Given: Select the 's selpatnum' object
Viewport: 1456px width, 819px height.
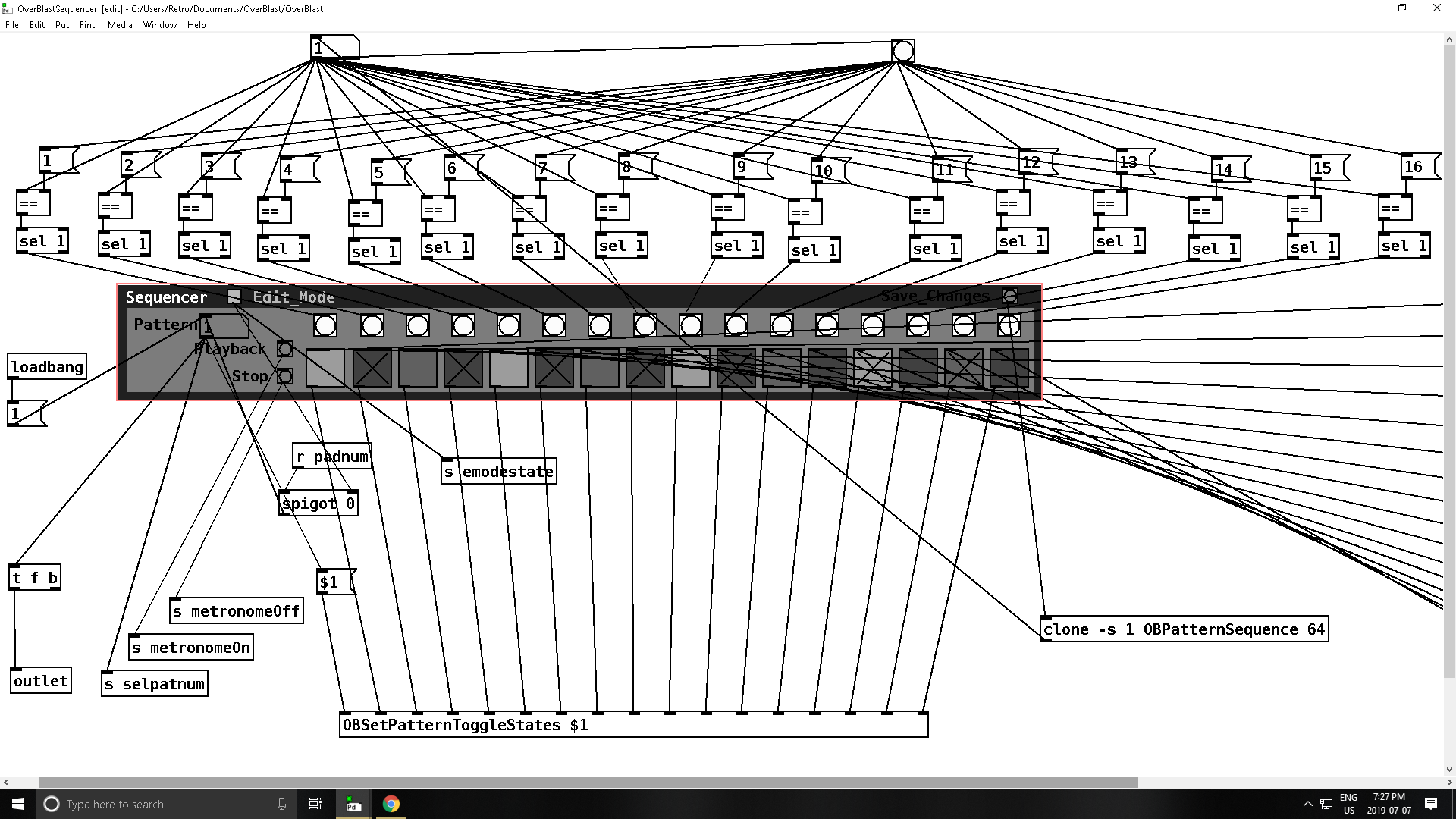Looking at the screenshot, I should 155,684.
